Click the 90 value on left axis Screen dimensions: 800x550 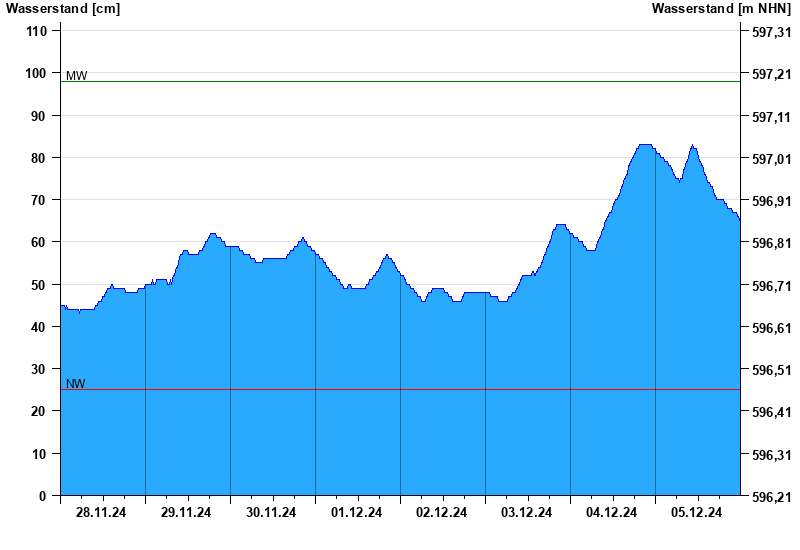[39, 116]
